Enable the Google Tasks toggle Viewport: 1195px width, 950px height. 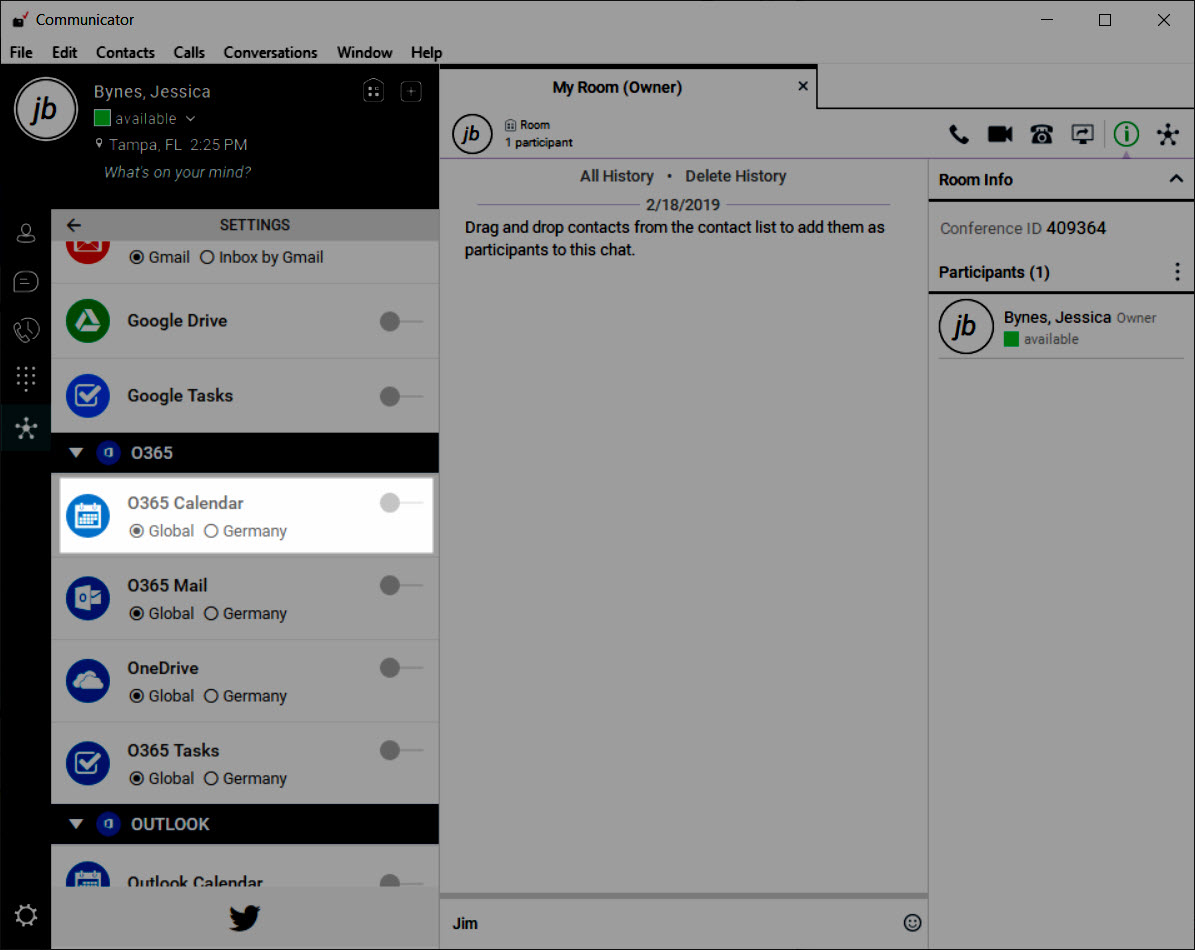pyautogui.click(x=401, y=396)
